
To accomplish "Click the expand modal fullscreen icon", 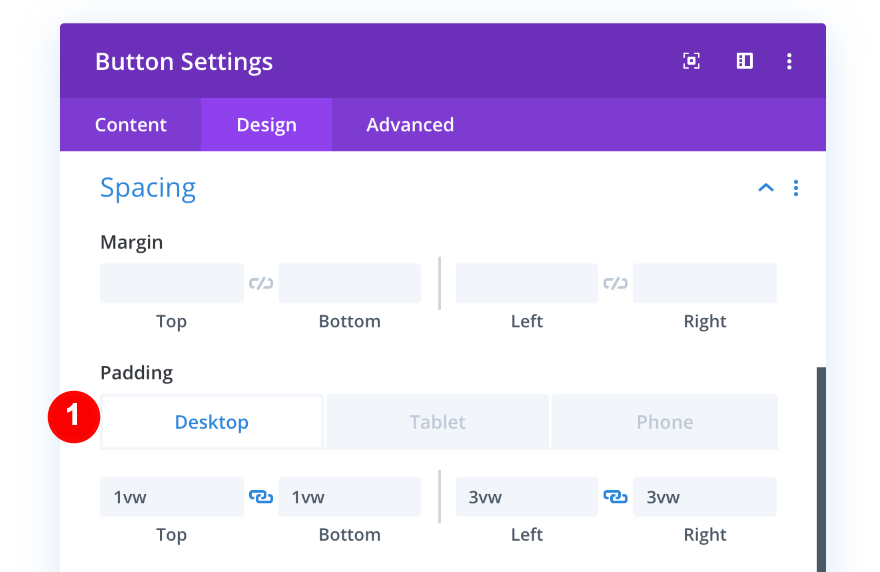I will click(x=691, y=61).
